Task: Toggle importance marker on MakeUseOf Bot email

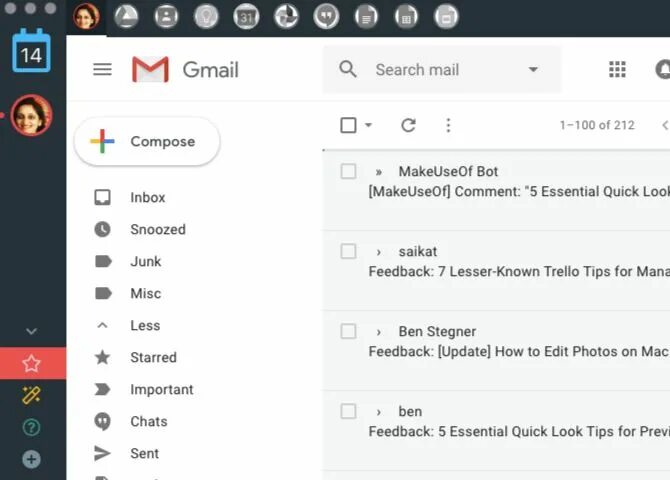Action: (x=378, y=172)
